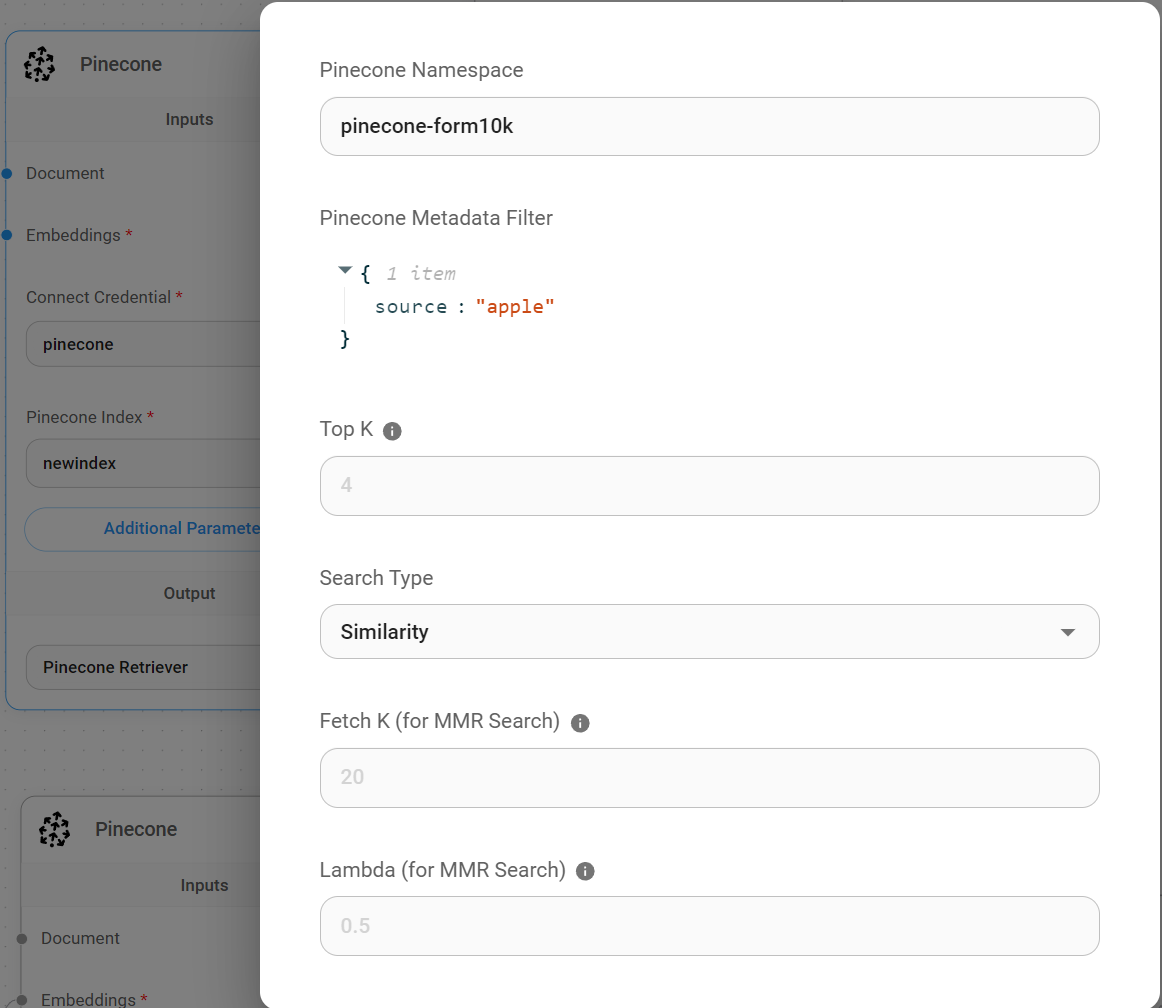The image size is (1162, 1008).
Task: Click the Lambda info icon
Action: (x=586, y=871)
